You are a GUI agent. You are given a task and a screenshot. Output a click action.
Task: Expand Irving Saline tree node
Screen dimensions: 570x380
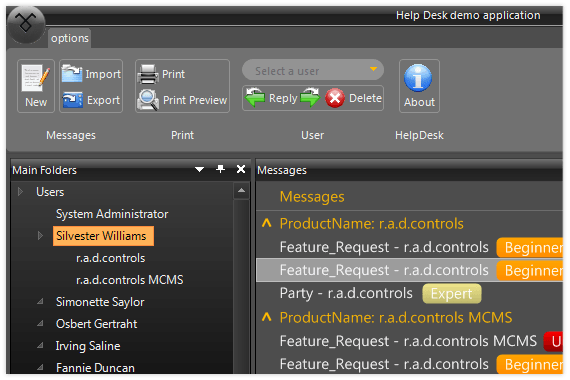click(x=40, y=345)
